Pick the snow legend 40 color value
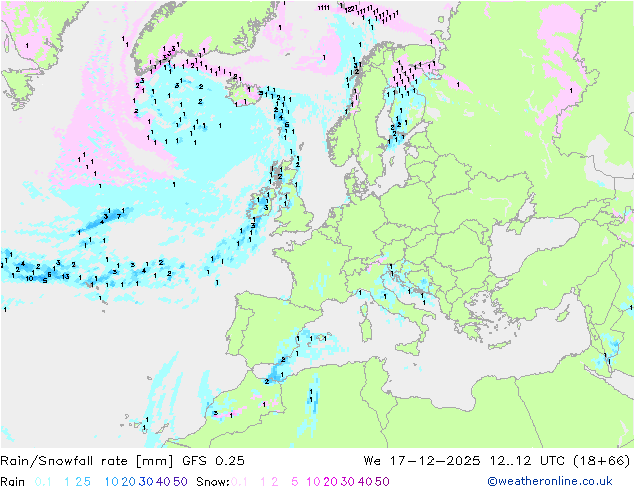 pos(365,482)
